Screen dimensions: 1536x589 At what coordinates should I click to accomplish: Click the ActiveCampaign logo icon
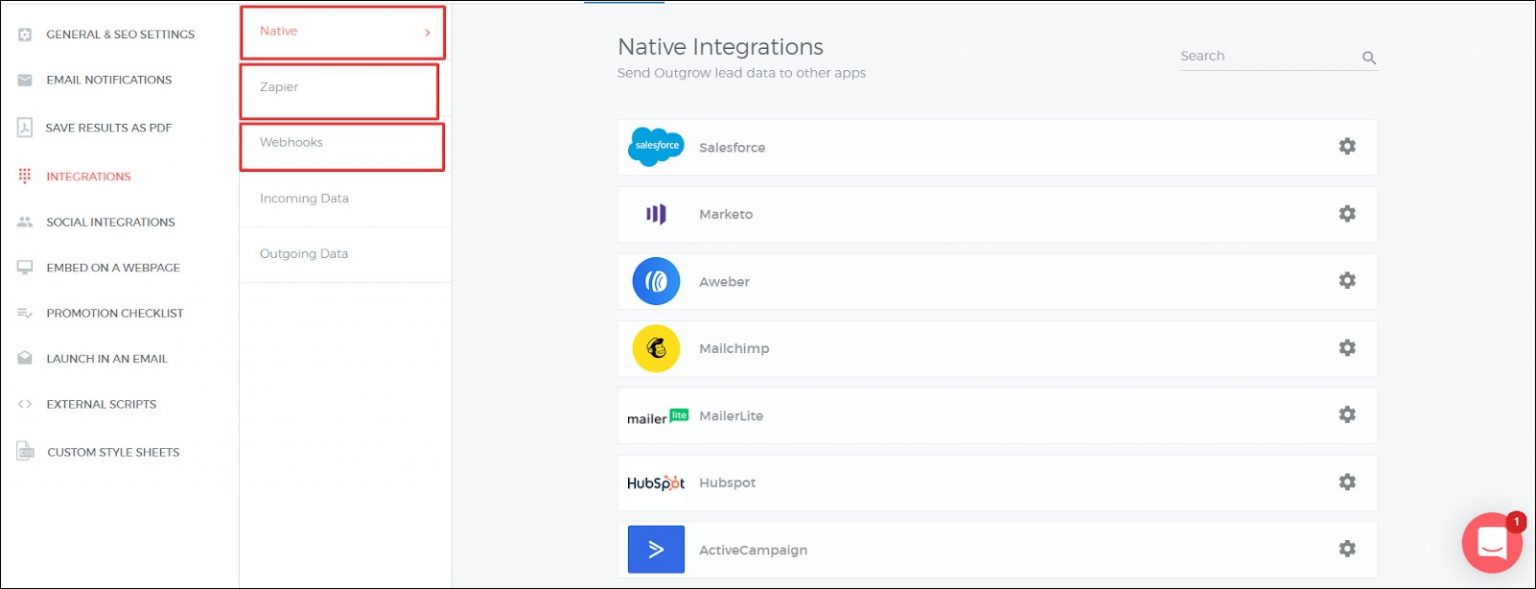pos(656,549)
